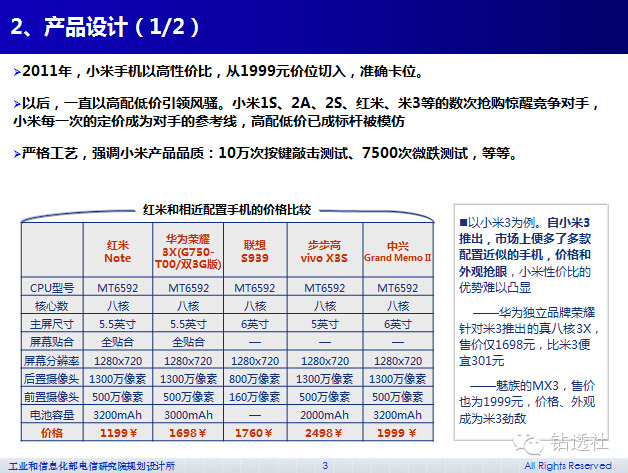Screen dimensions: 628x473
Task: Click 3200mAh in the 红米 Note column
Action: point(118,415)
